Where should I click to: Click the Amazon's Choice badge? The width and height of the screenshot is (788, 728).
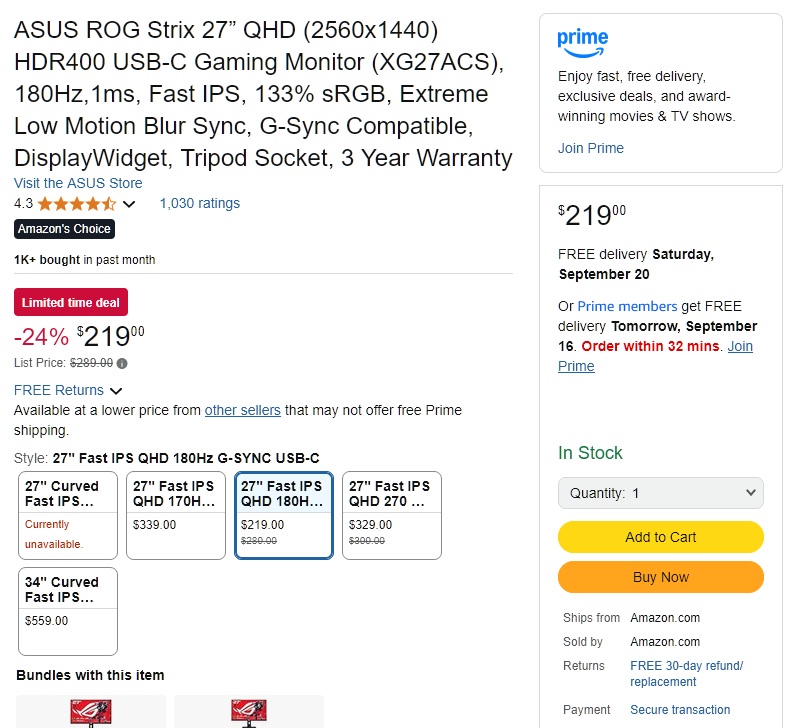pos(64,229)
